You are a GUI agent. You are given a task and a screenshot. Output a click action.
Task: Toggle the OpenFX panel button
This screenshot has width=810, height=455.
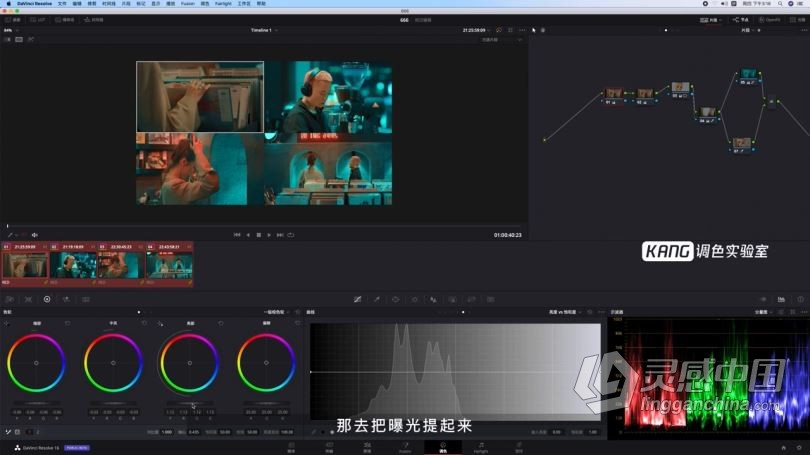tap(770, 20)
